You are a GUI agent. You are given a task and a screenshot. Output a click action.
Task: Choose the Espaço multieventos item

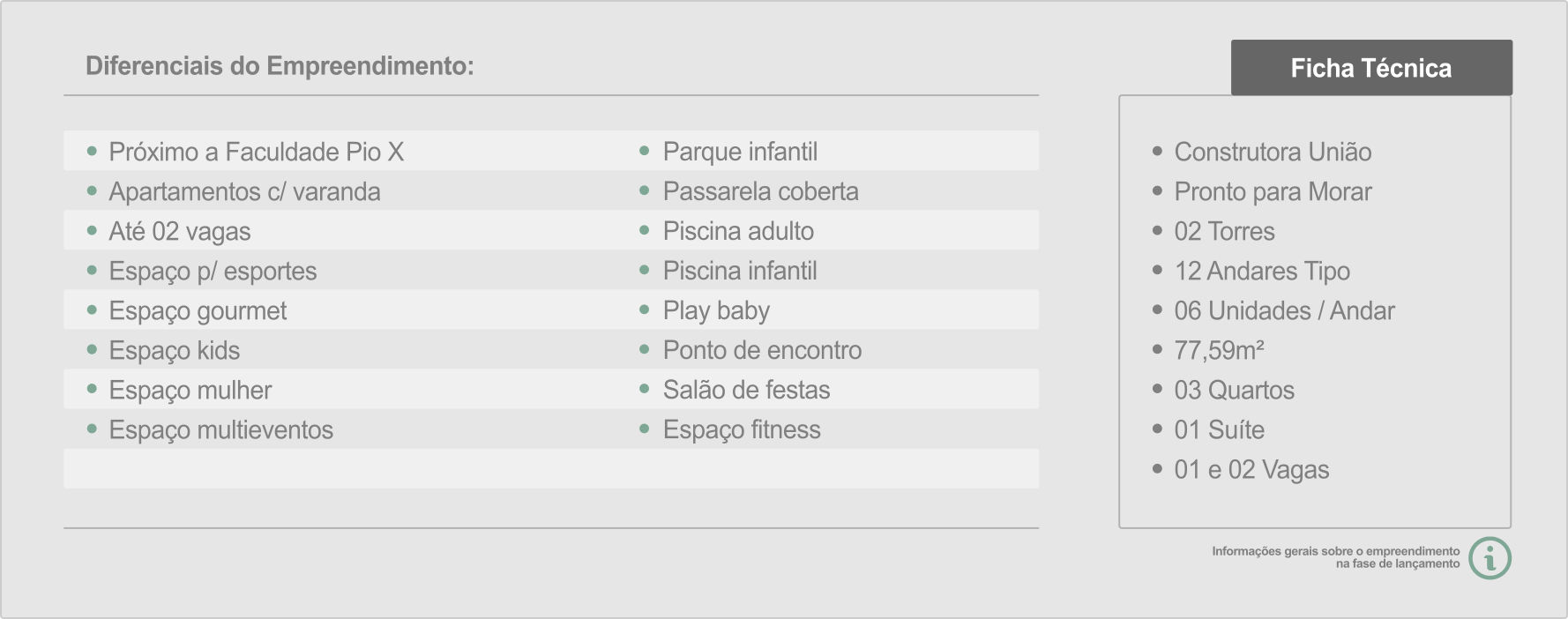click(x=221, y=429)
